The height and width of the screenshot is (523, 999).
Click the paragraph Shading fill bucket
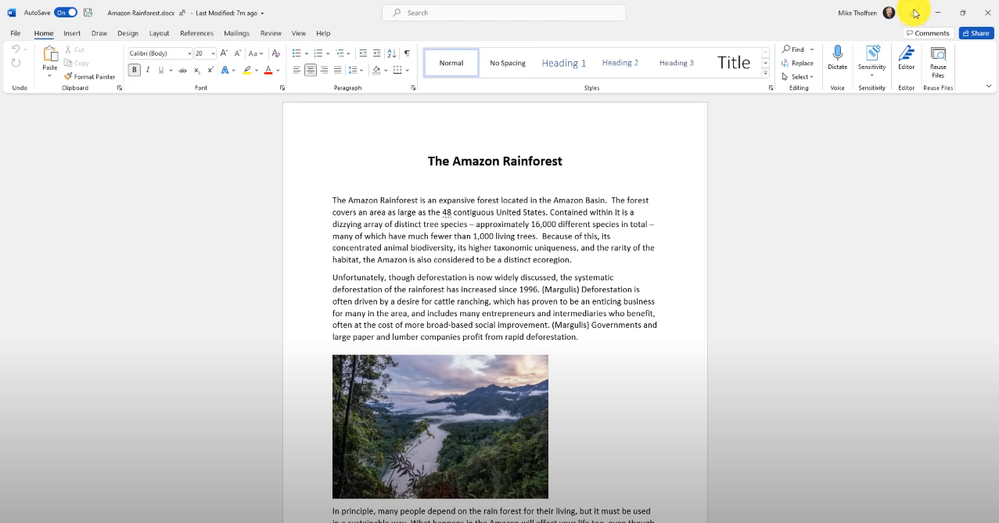(377, 70)
